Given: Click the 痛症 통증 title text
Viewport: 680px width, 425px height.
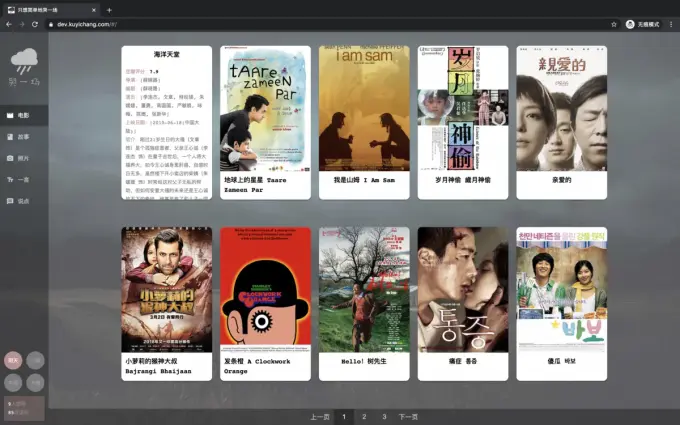Looking at the screenshot, I should point(463,361).
